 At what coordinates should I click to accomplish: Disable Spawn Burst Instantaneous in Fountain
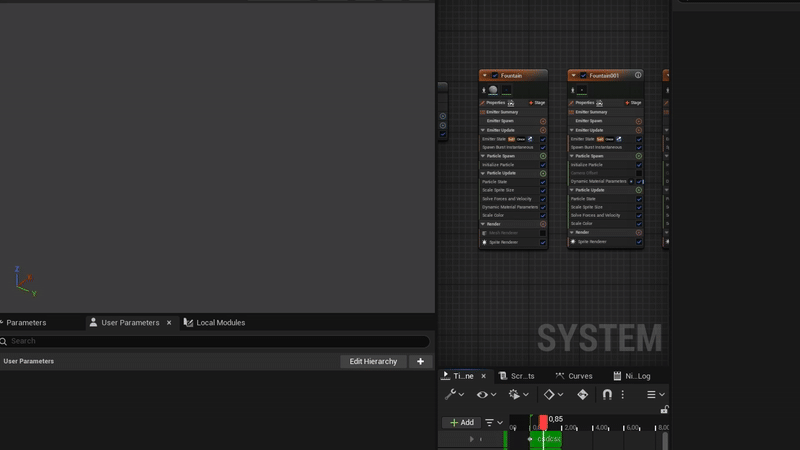coord(543,147)
